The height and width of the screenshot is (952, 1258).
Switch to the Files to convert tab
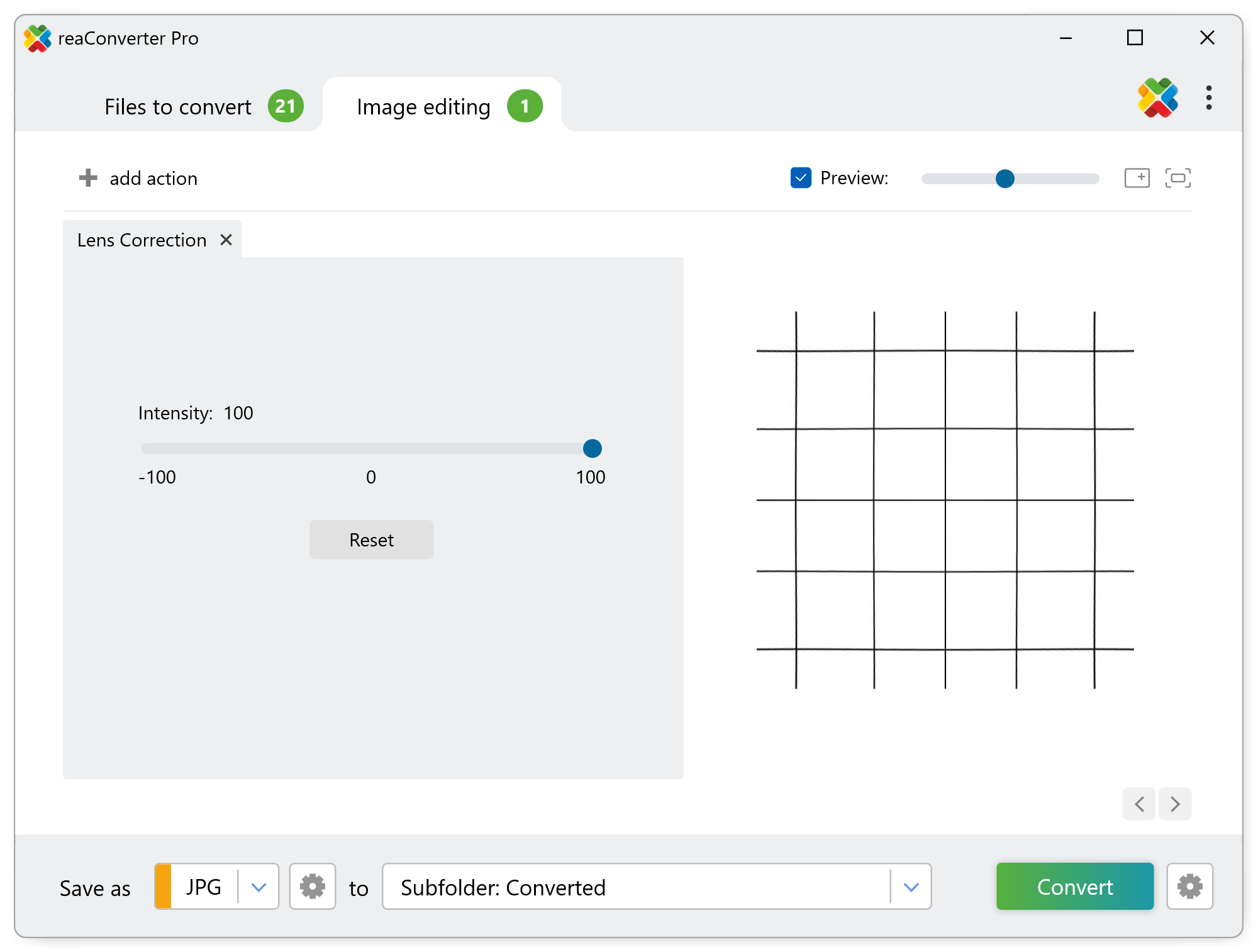178,107
